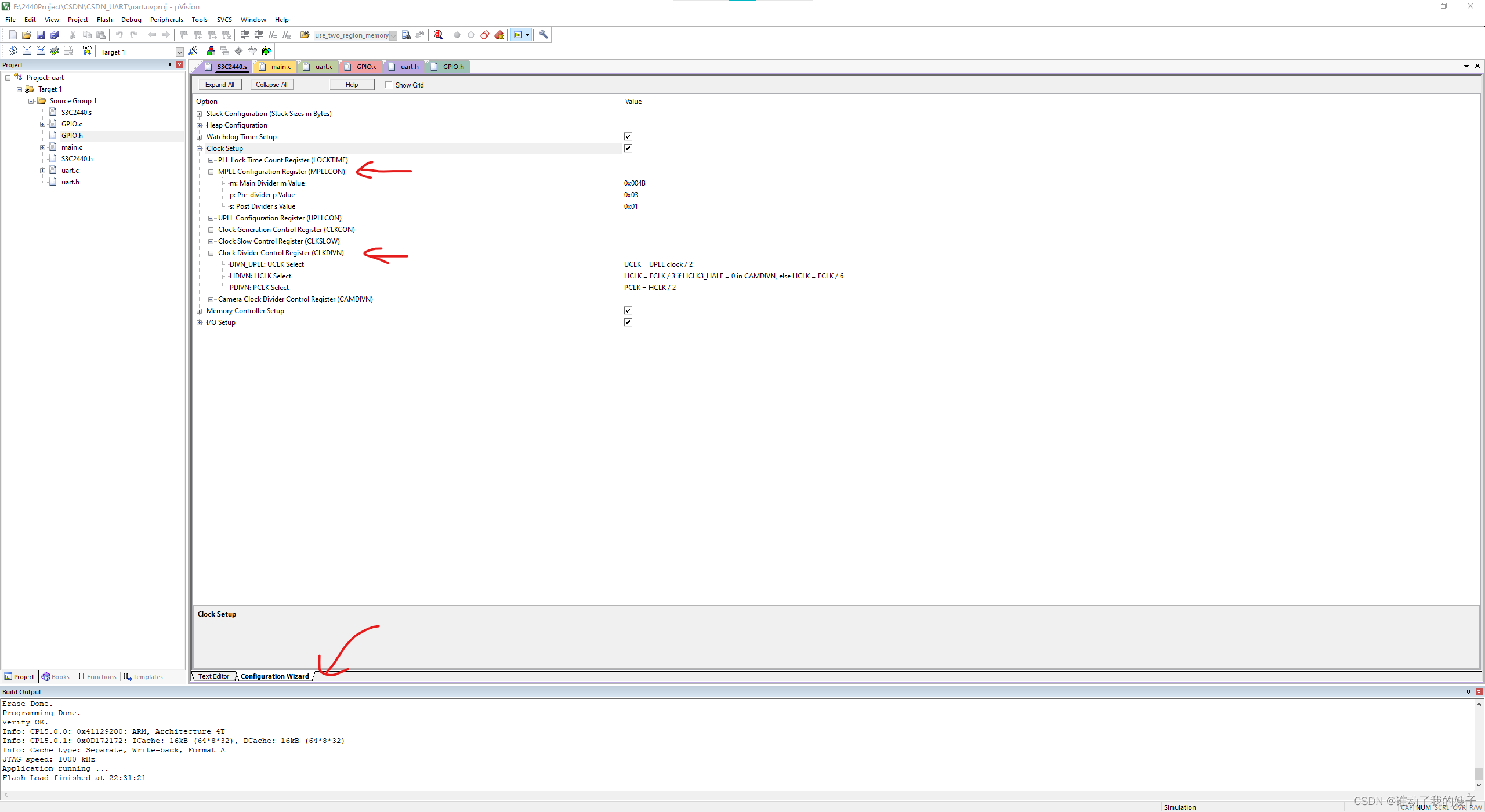Uncheck the Clock Setup checkbox

pyautogui.click(x=628, y=148)
